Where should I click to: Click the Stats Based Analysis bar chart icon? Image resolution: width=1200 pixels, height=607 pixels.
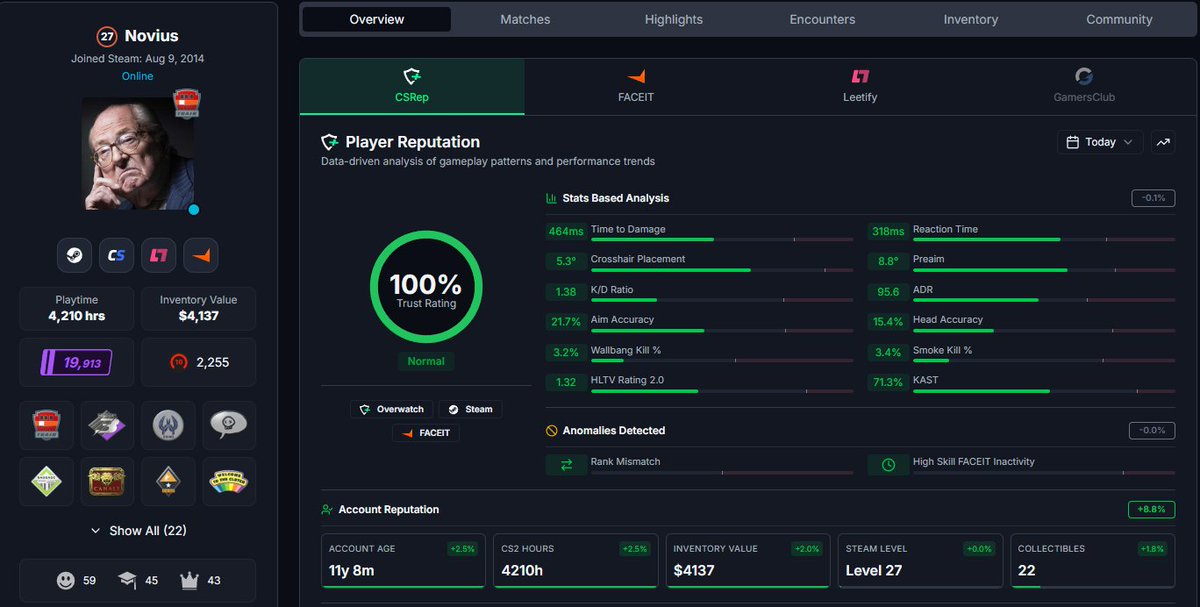(x=551, y=198)
